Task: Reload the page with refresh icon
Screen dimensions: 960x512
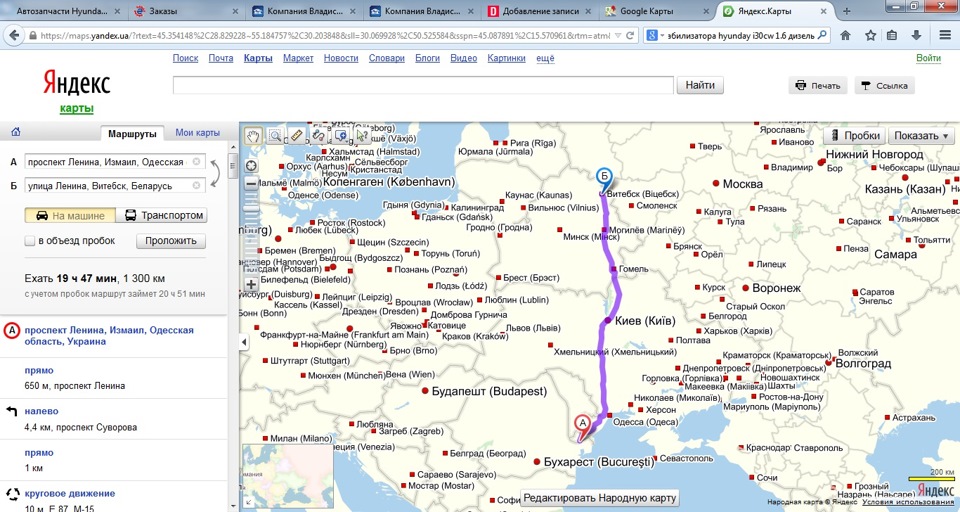Action: [x=629, y=36]
